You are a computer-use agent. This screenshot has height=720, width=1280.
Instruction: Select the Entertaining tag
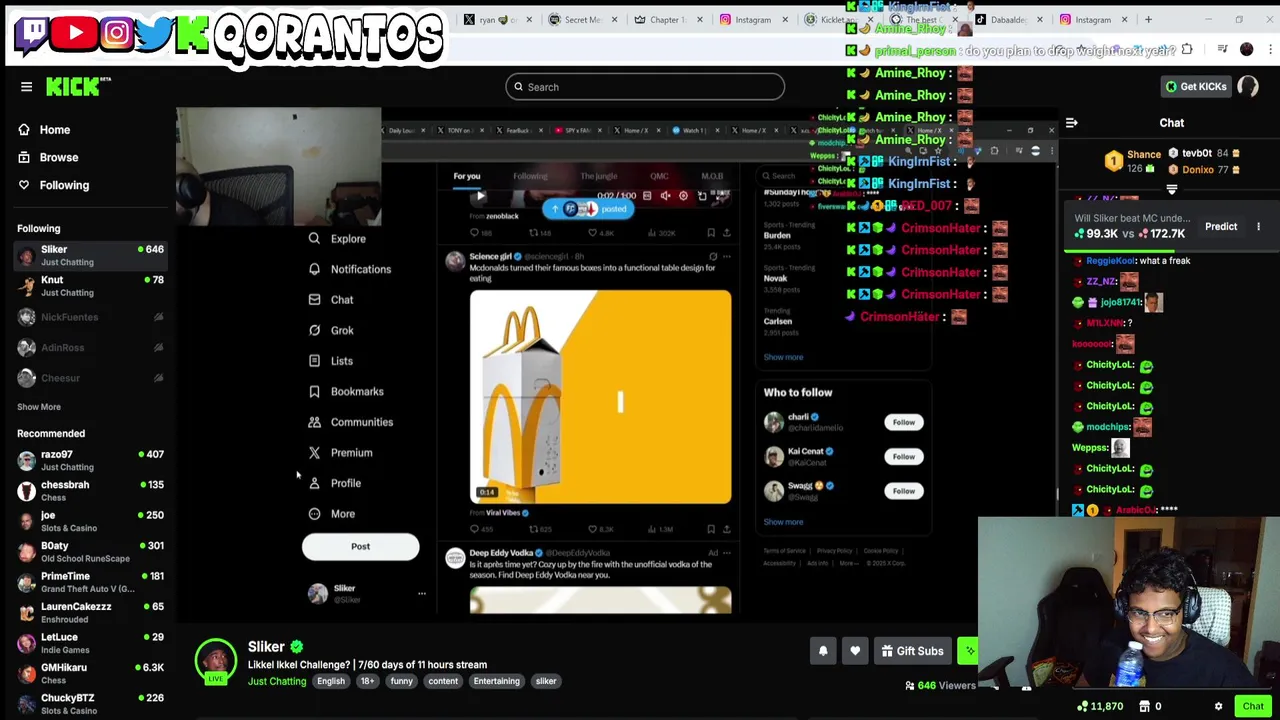(x=496, y=681)
